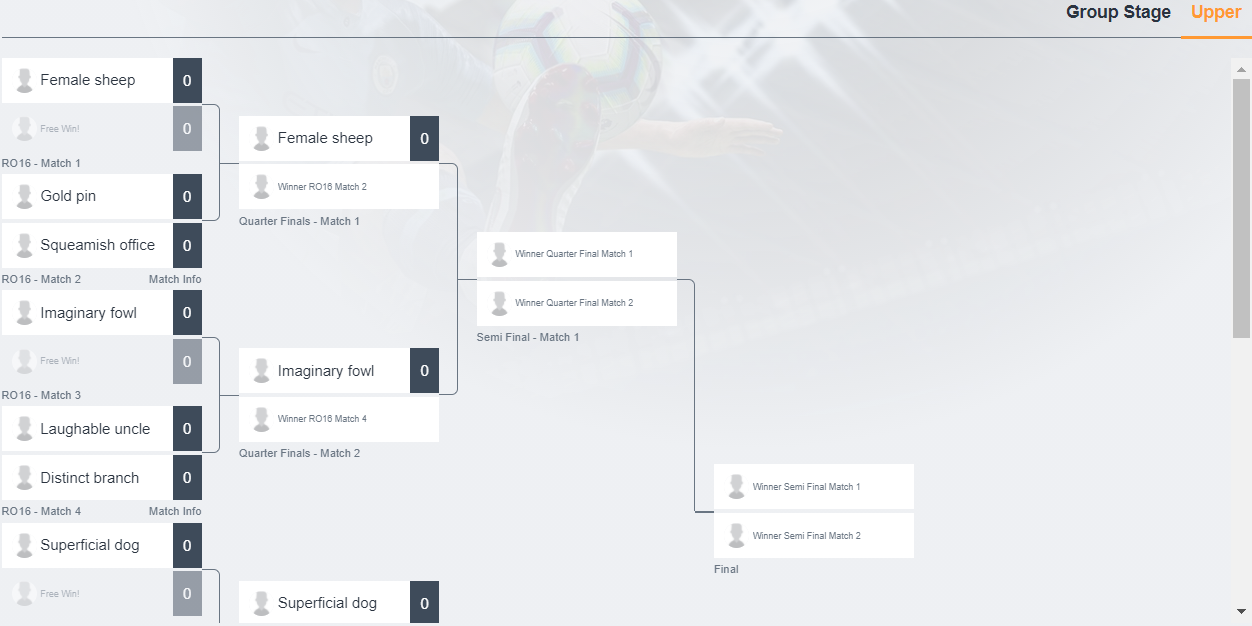Viewport: 1252px width, 626px height.
Task: Select the Upper bracket tab
Action: click(x=1215, y=13)
